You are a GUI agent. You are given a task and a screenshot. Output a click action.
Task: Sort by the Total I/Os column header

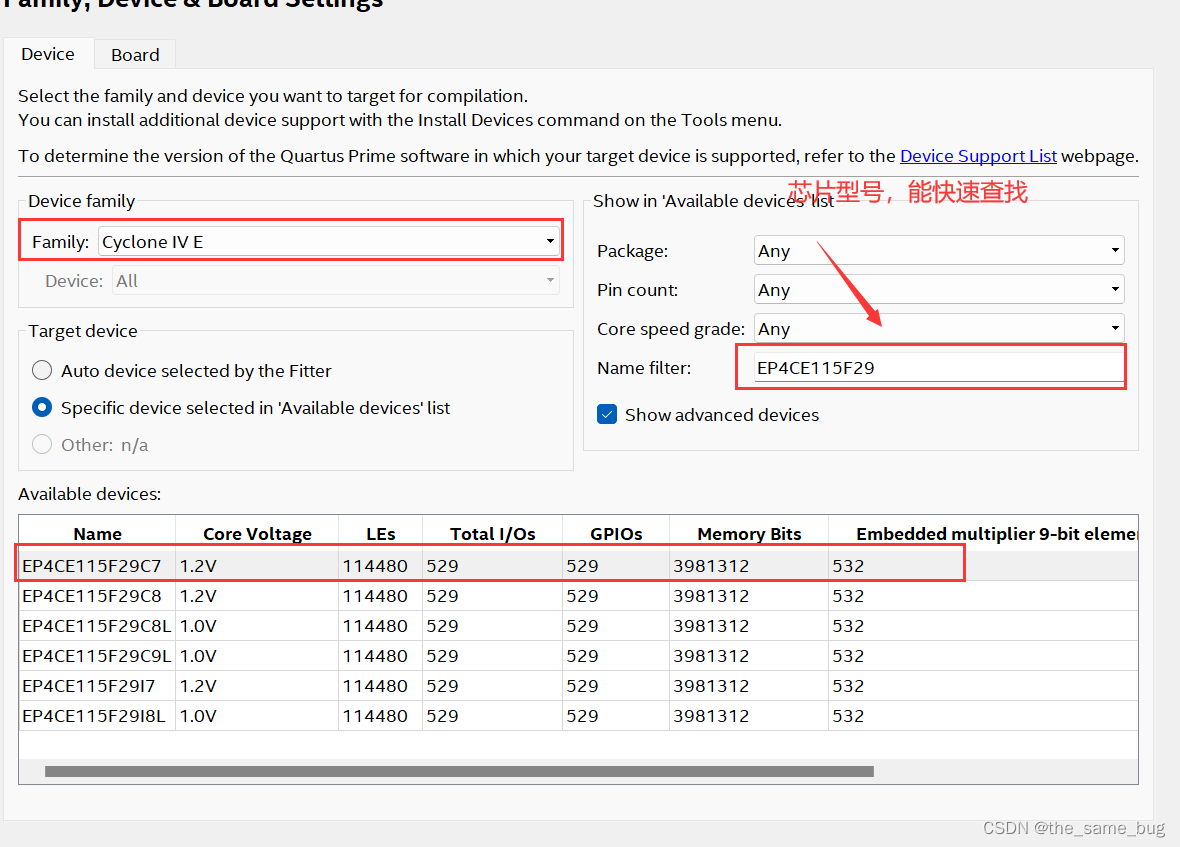[x=492, y=533]
